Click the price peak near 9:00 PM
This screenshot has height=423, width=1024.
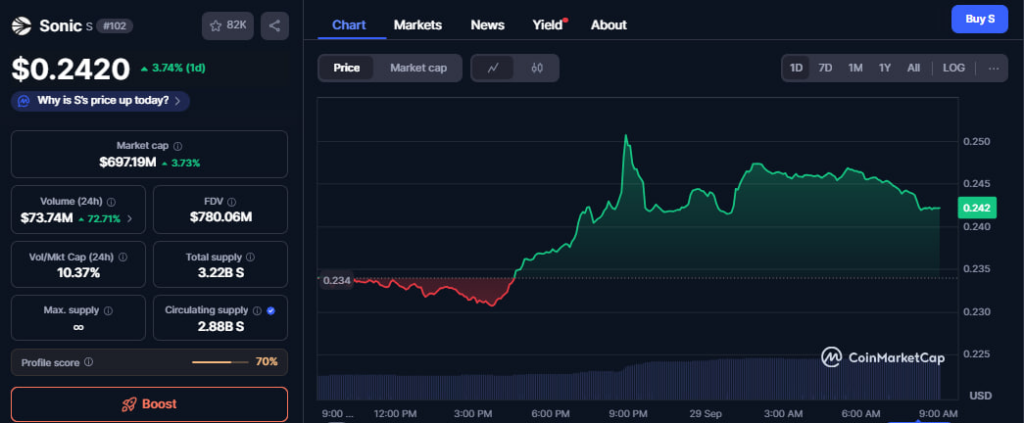pos(626,136)
